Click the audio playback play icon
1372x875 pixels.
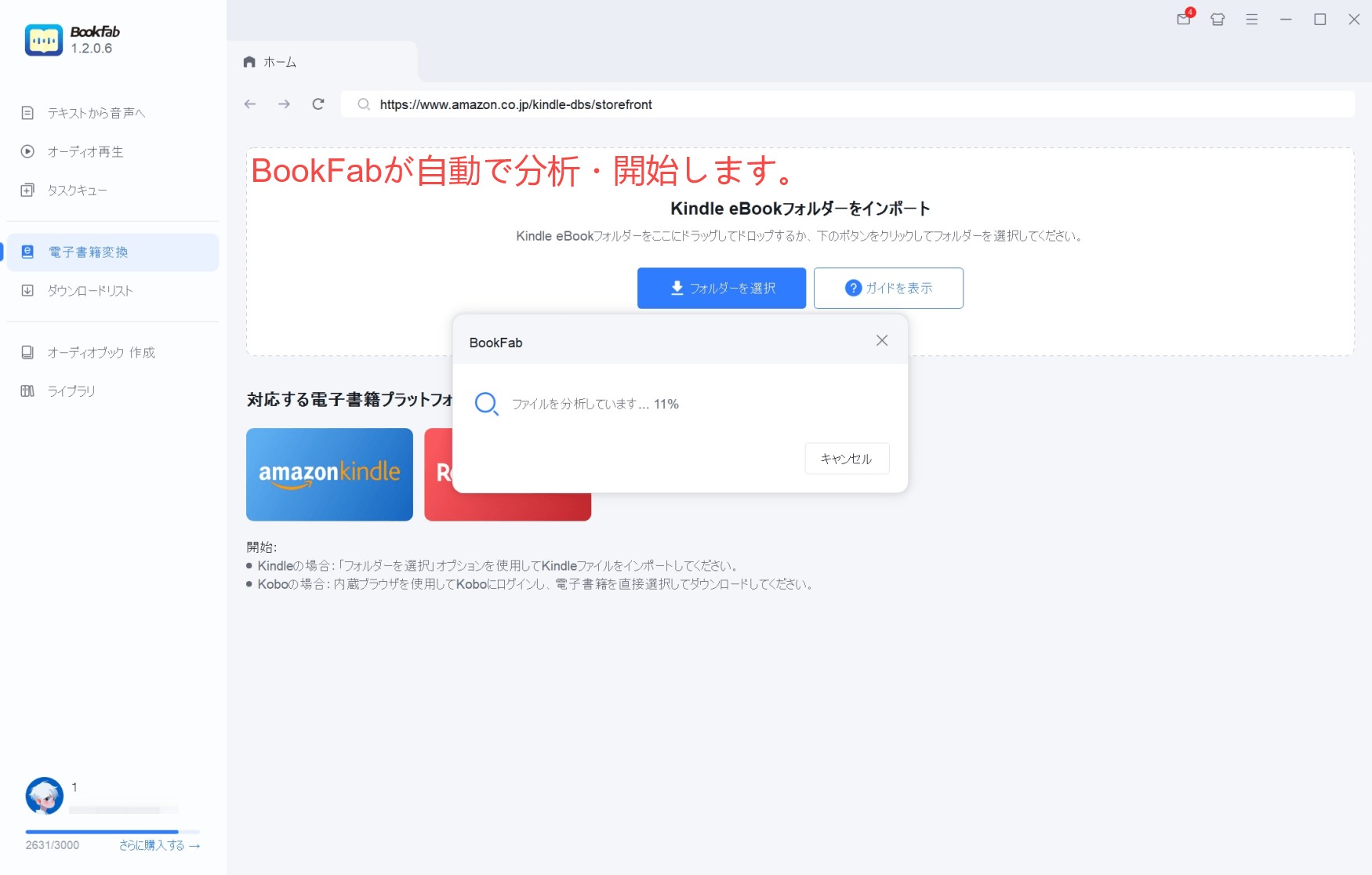(27, 151)
